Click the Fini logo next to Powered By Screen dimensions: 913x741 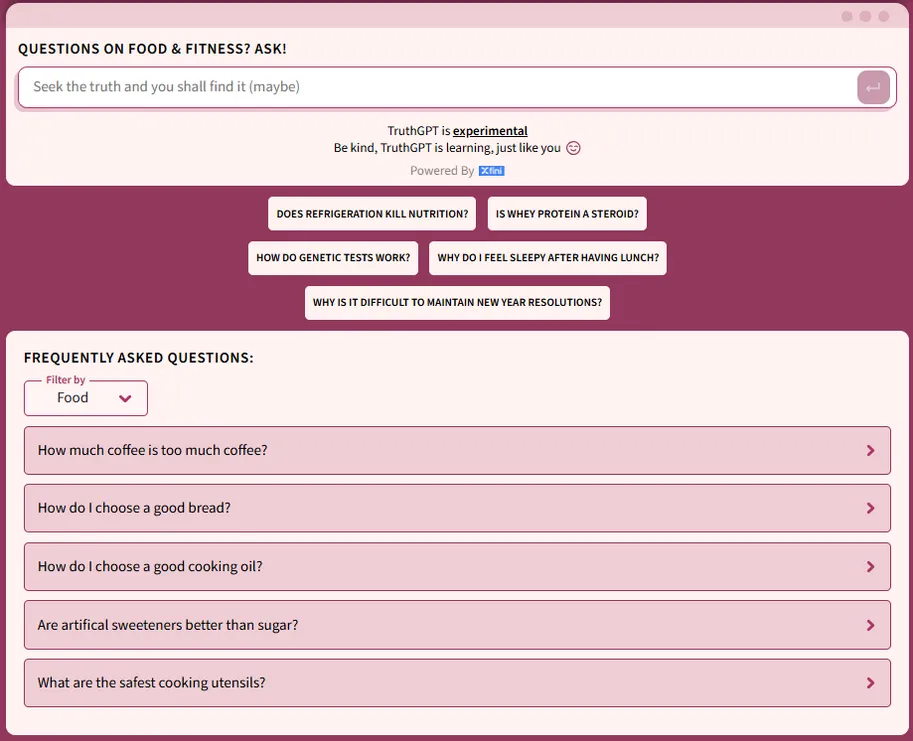pyautogui.click(x=491, y=171)
